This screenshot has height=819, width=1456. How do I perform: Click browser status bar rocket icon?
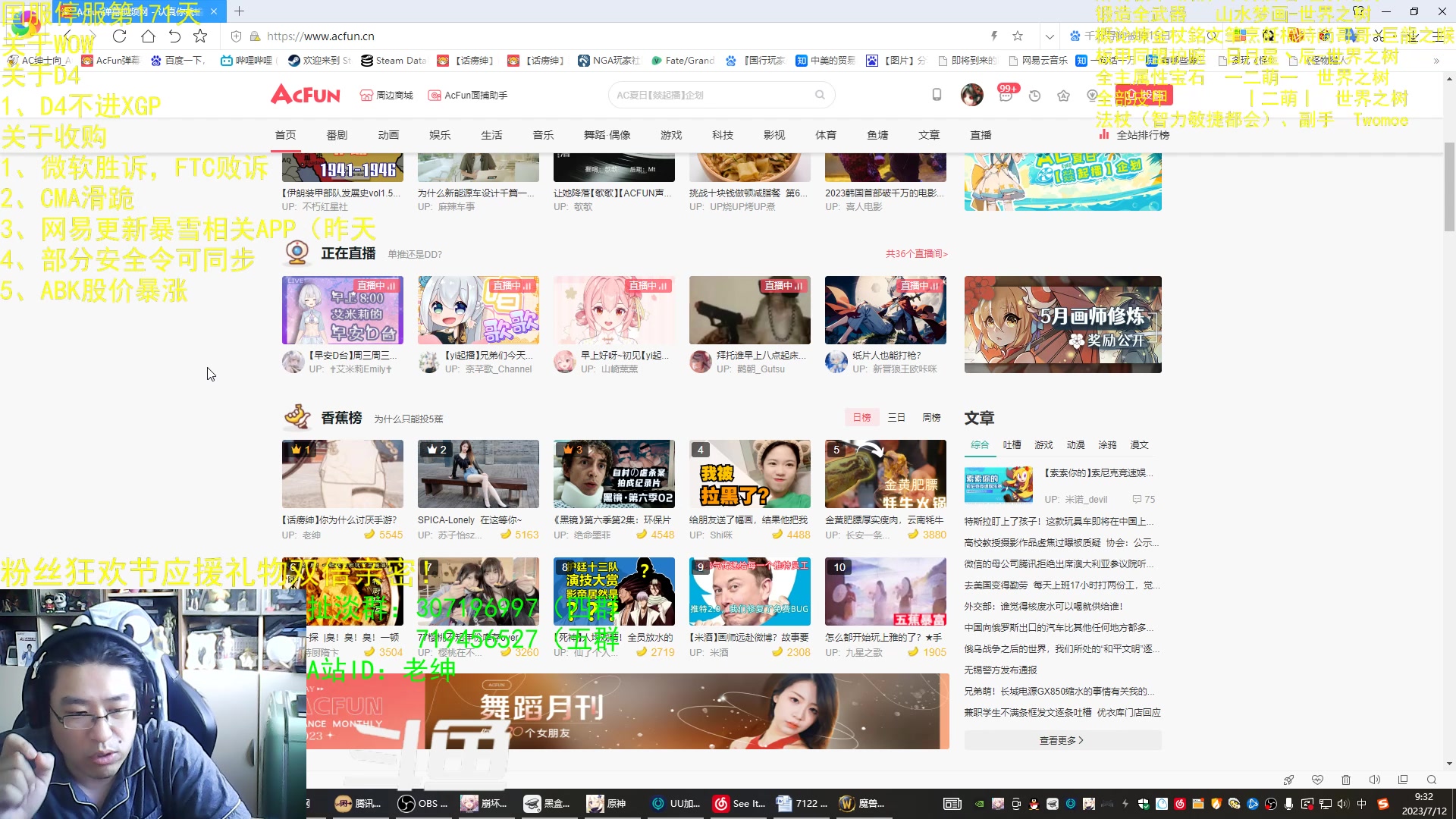(1288, 780)
